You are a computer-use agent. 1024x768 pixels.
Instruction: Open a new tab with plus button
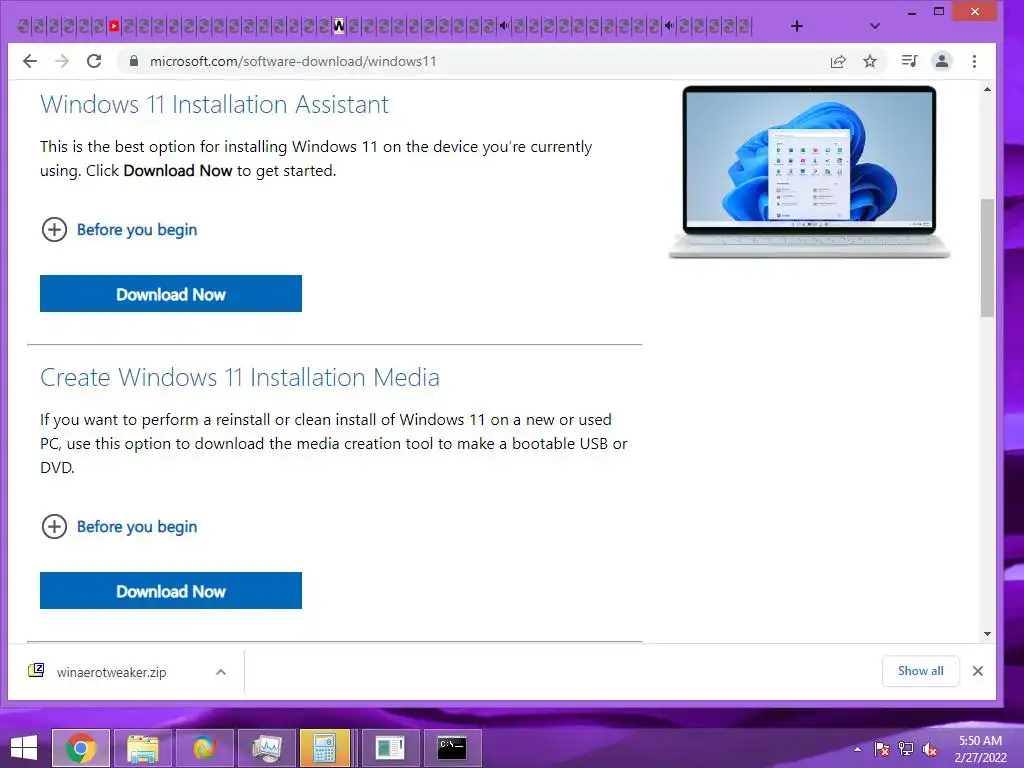pyautogui.click(x=797, y=26)
